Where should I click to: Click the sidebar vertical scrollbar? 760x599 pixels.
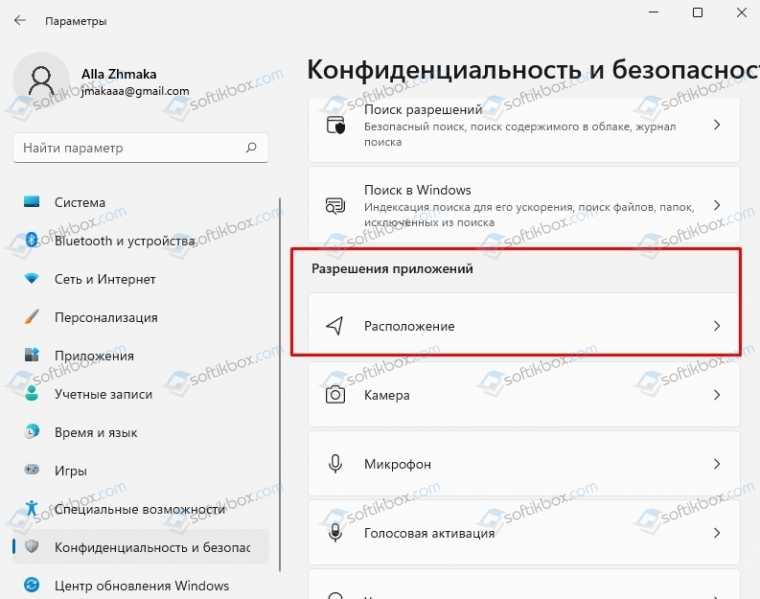click(280, 386)
